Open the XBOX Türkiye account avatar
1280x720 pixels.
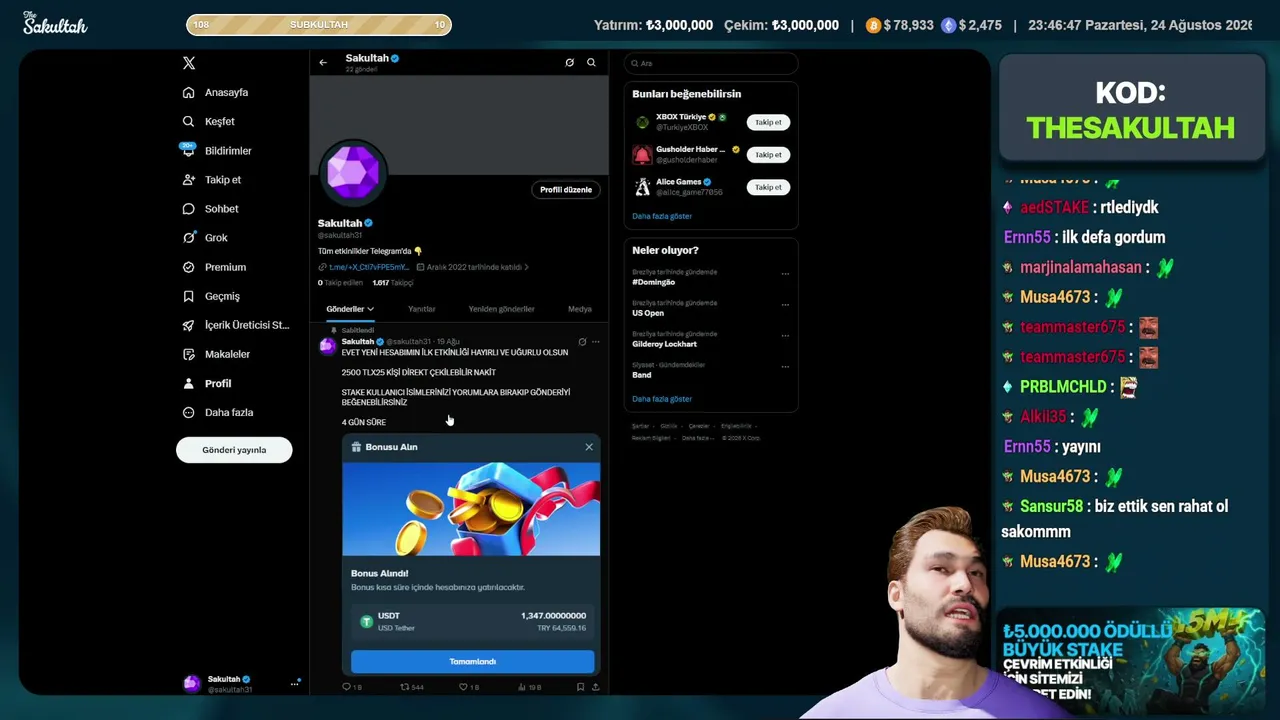click(642, 122)
